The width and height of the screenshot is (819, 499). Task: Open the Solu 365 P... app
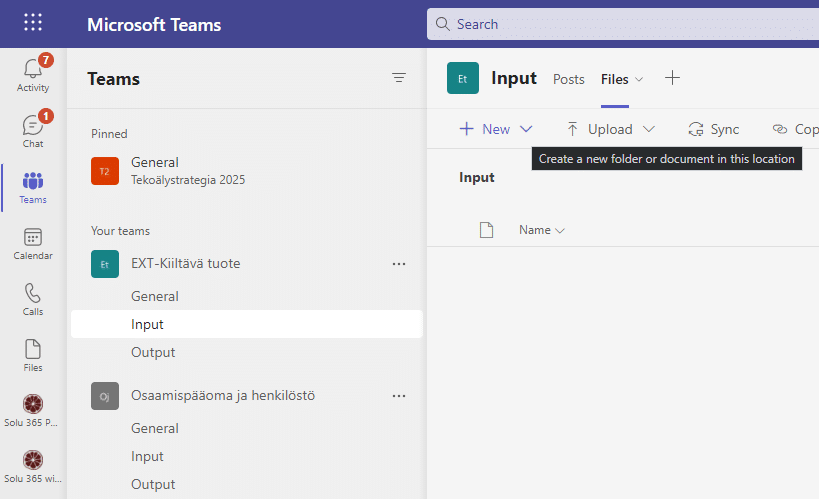click(x=33, y=411)
